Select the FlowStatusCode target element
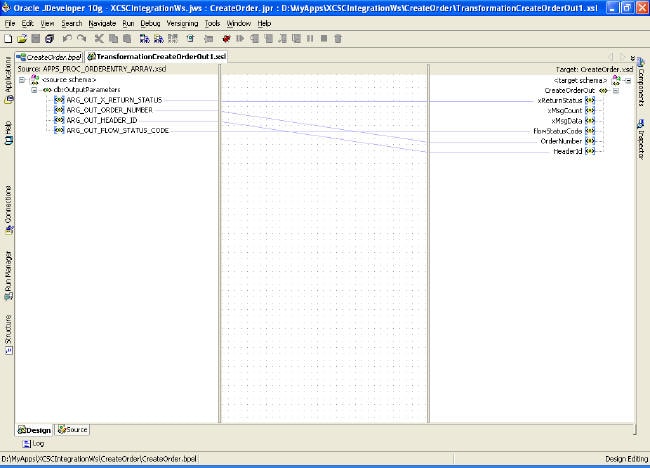 558,130
